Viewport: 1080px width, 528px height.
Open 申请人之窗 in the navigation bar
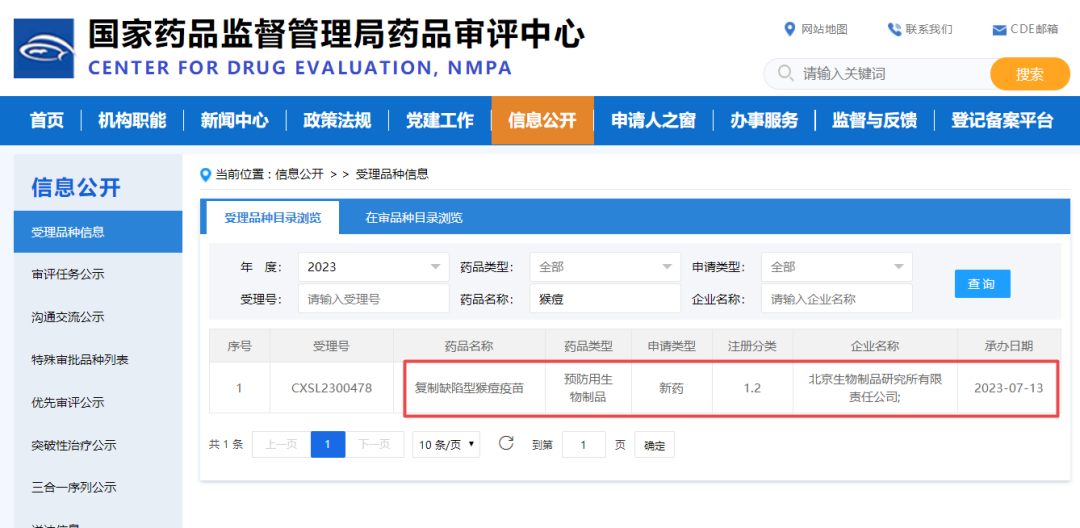[653, 121]
